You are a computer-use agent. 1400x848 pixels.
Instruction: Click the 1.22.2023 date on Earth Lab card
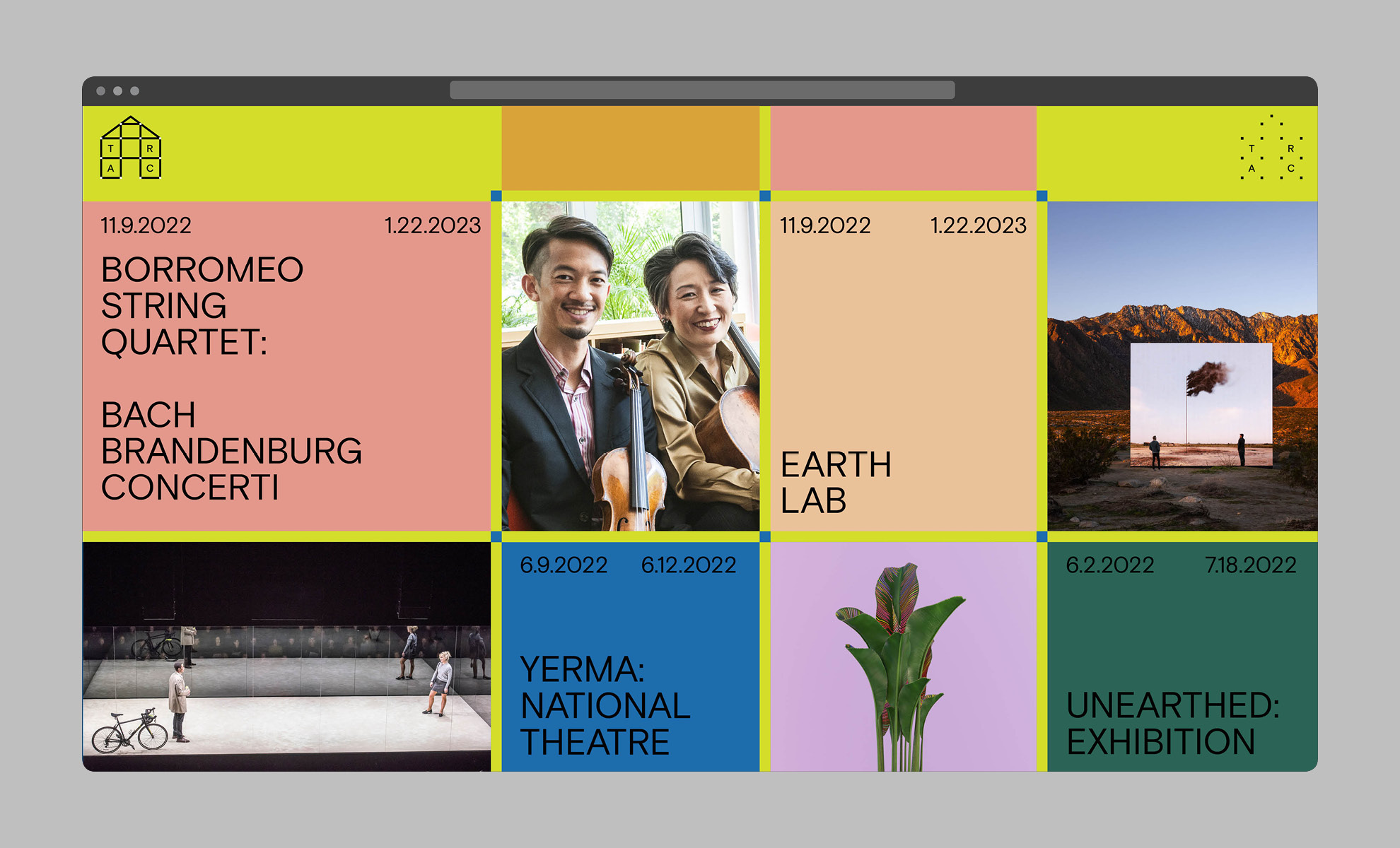[x=979, y=225]
